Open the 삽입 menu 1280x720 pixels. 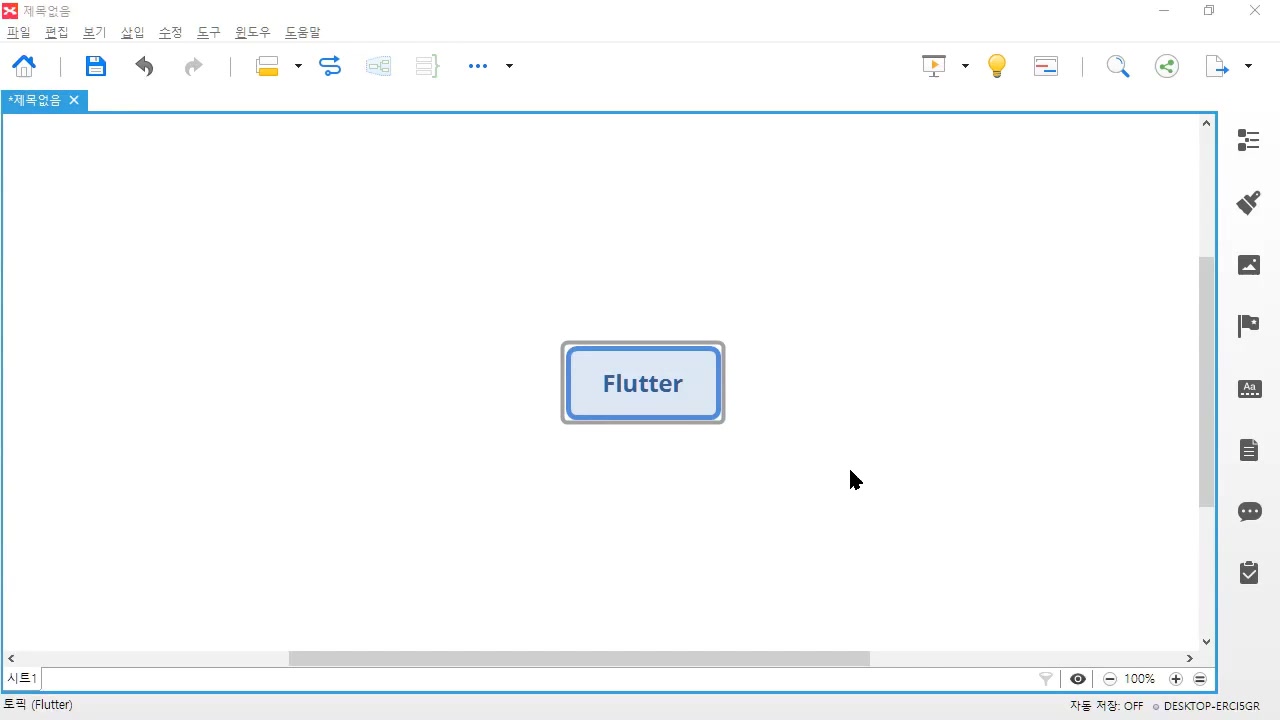(132, 32)
